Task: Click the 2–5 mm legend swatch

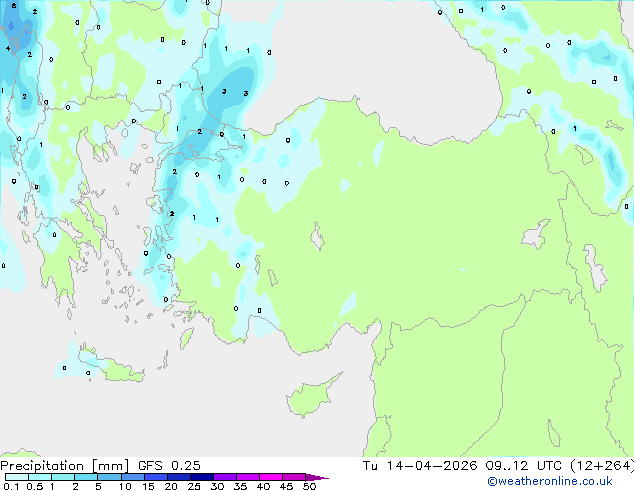Action: point(86,477)
